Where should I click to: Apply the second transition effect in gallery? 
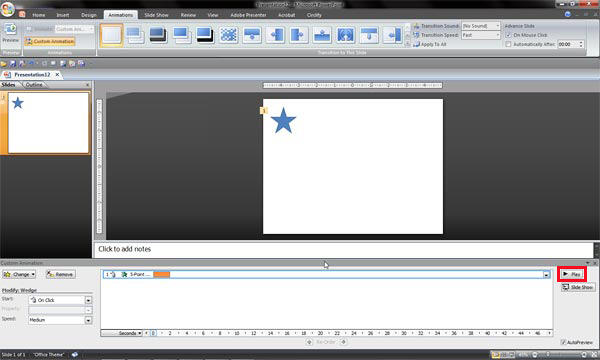tap(135, 35)
